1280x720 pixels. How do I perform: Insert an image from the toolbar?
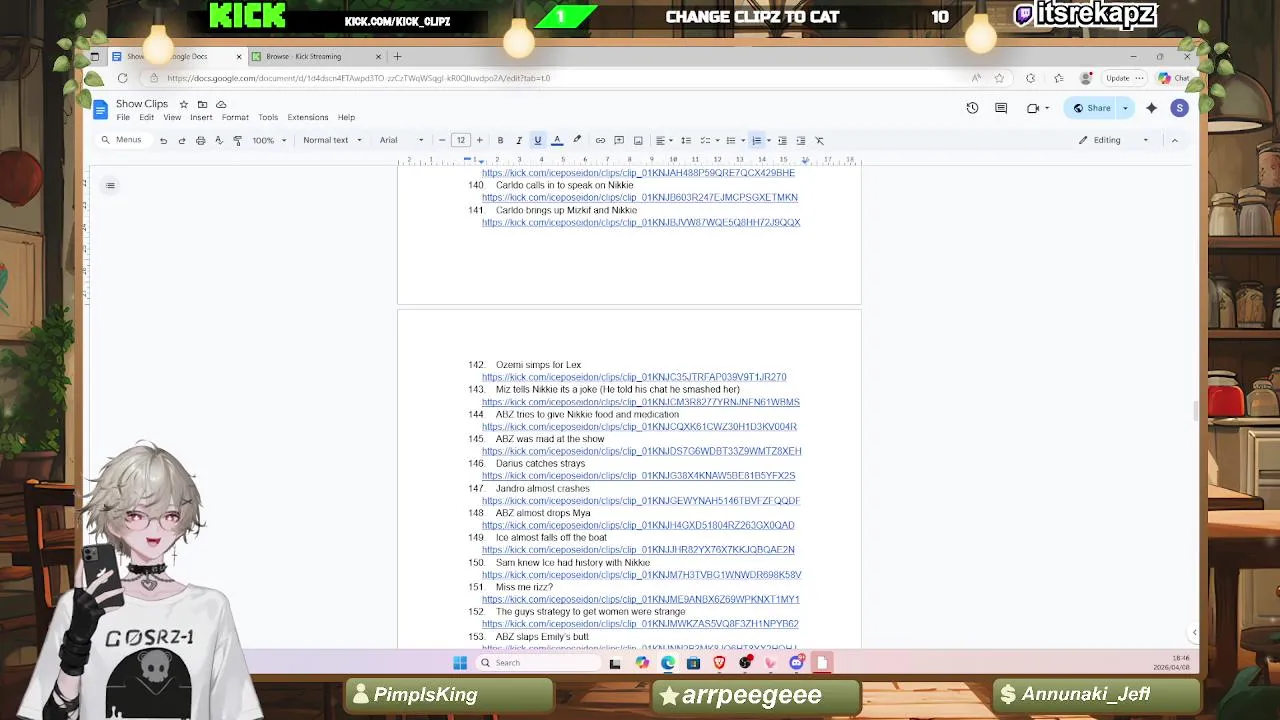[x=638, y=140]
